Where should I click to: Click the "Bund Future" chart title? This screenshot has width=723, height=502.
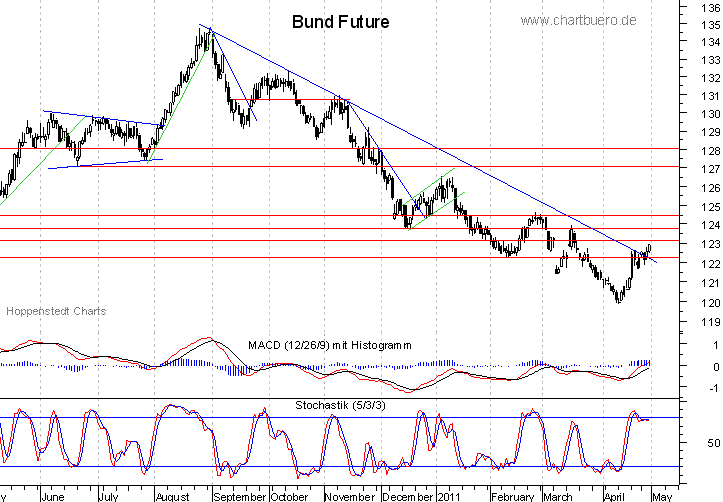[x=340, y=22]
